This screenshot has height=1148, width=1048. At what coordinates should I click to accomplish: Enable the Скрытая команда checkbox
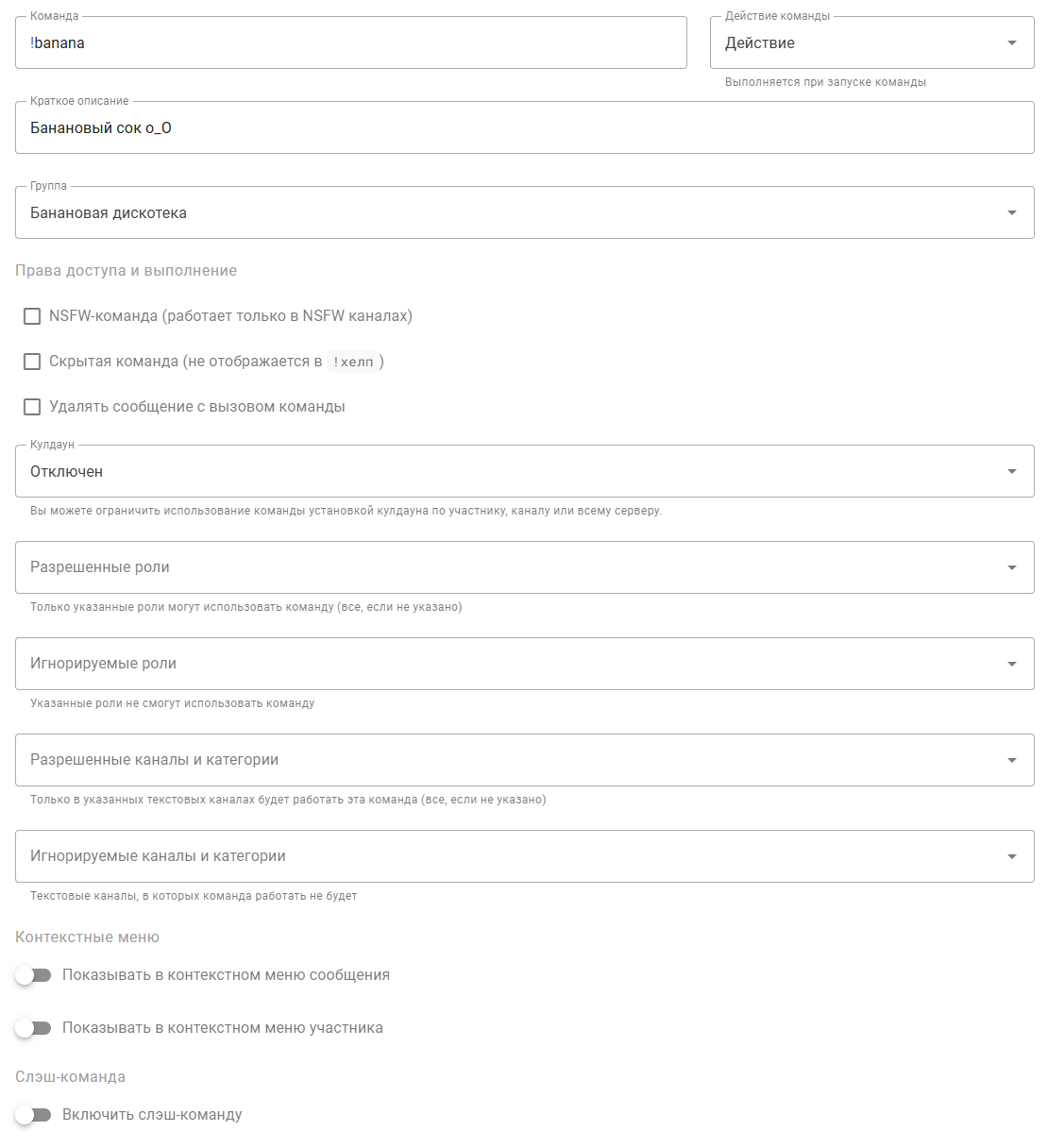pyautogui.click(x=32, y=362)
